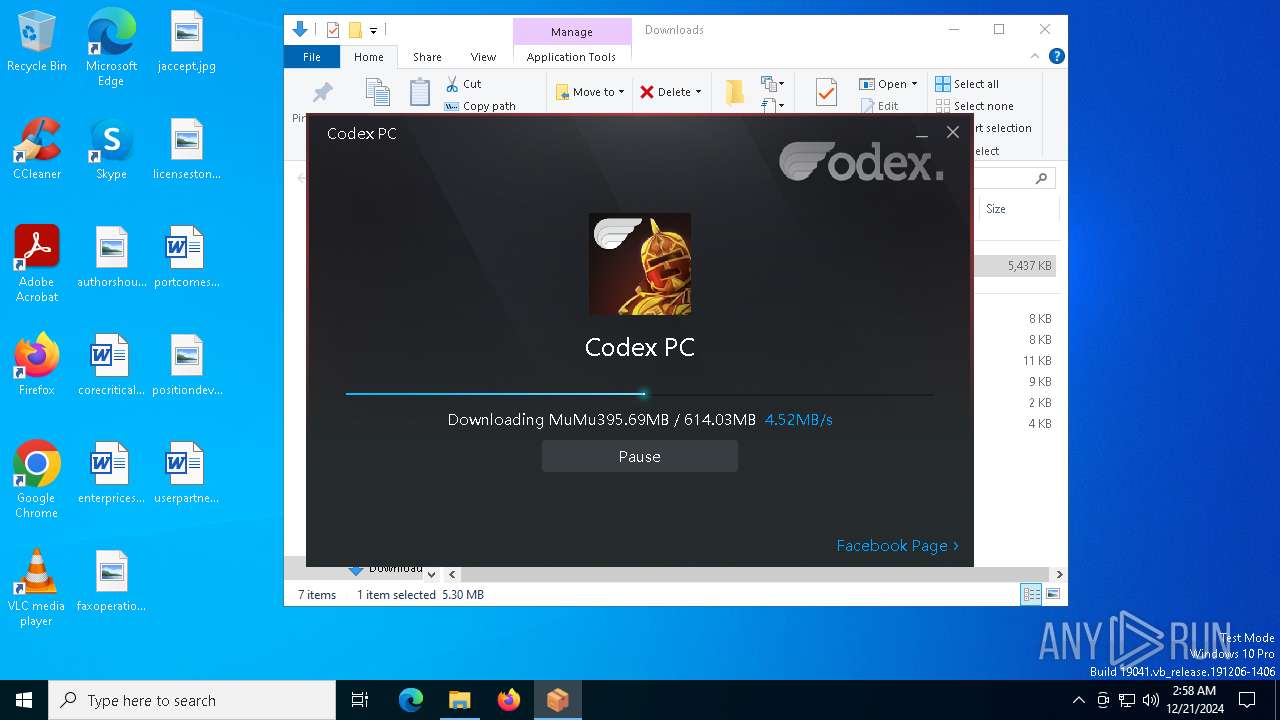Image resolution: width=1280 pixels, height=720 pixels.
Task: Click the download progress bar
Action: click(x=640, y=394)
